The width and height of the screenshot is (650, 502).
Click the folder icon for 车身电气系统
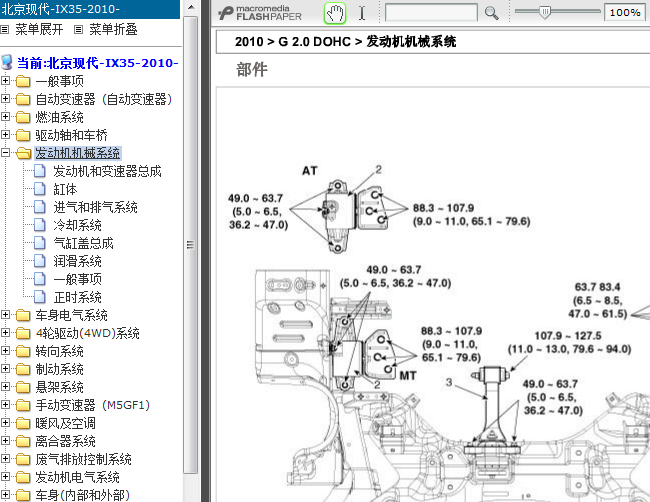pos(23,315)
